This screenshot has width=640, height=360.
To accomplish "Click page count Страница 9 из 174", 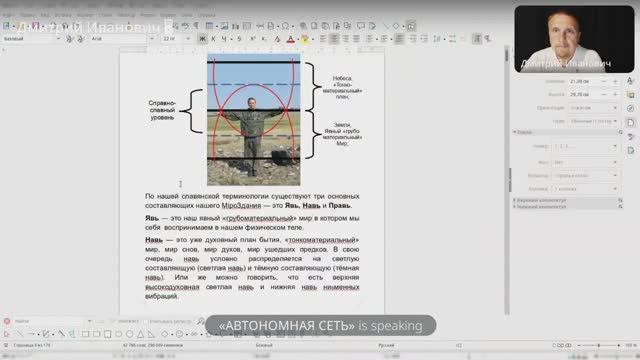I will click(32, 345).
